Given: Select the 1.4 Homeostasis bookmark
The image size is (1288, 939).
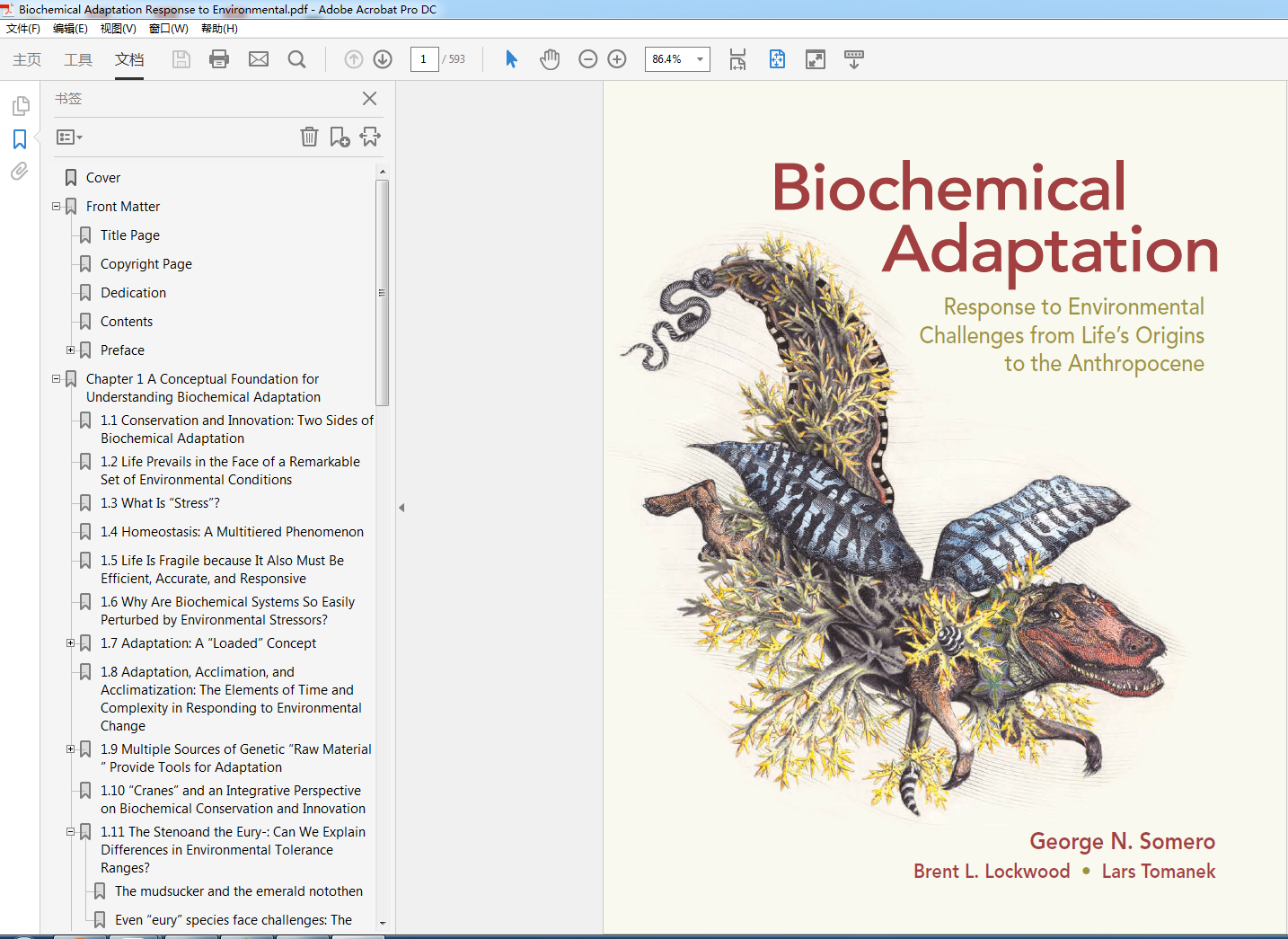Looking at the screenshot, I should click(x=232, y=532).
